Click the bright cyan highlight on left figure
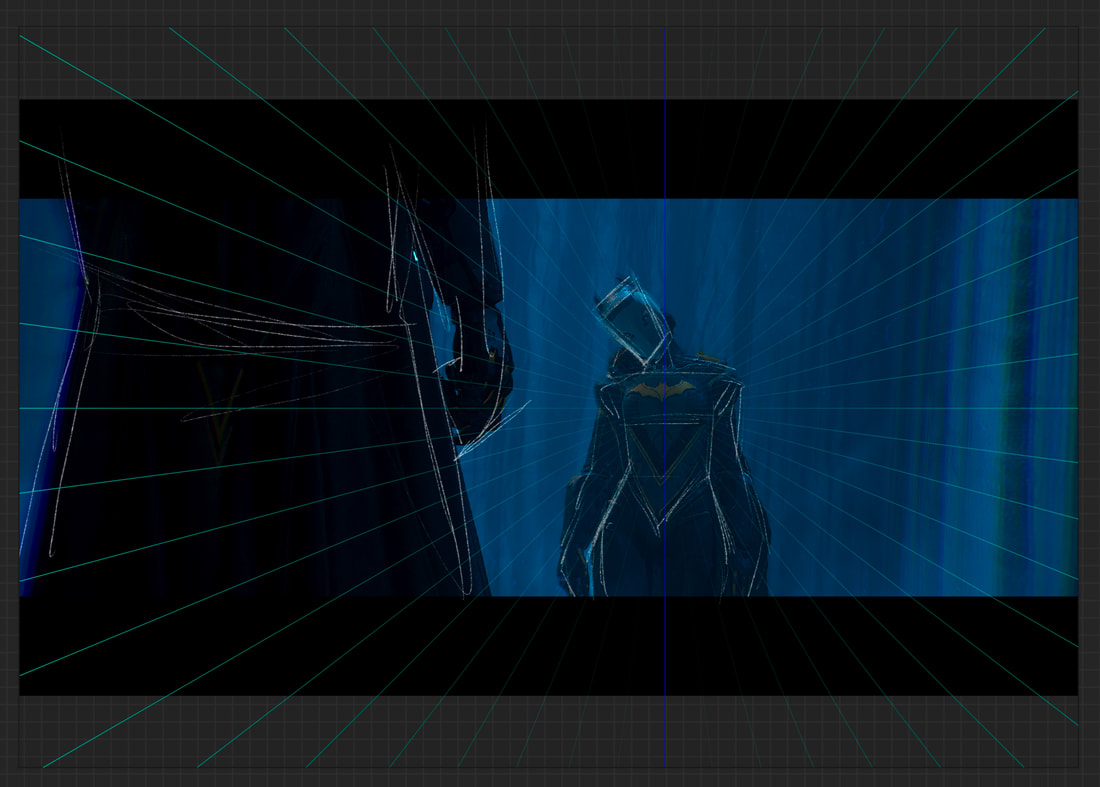The height and width of the screenshot is (787, 1100). click(415, 257)
